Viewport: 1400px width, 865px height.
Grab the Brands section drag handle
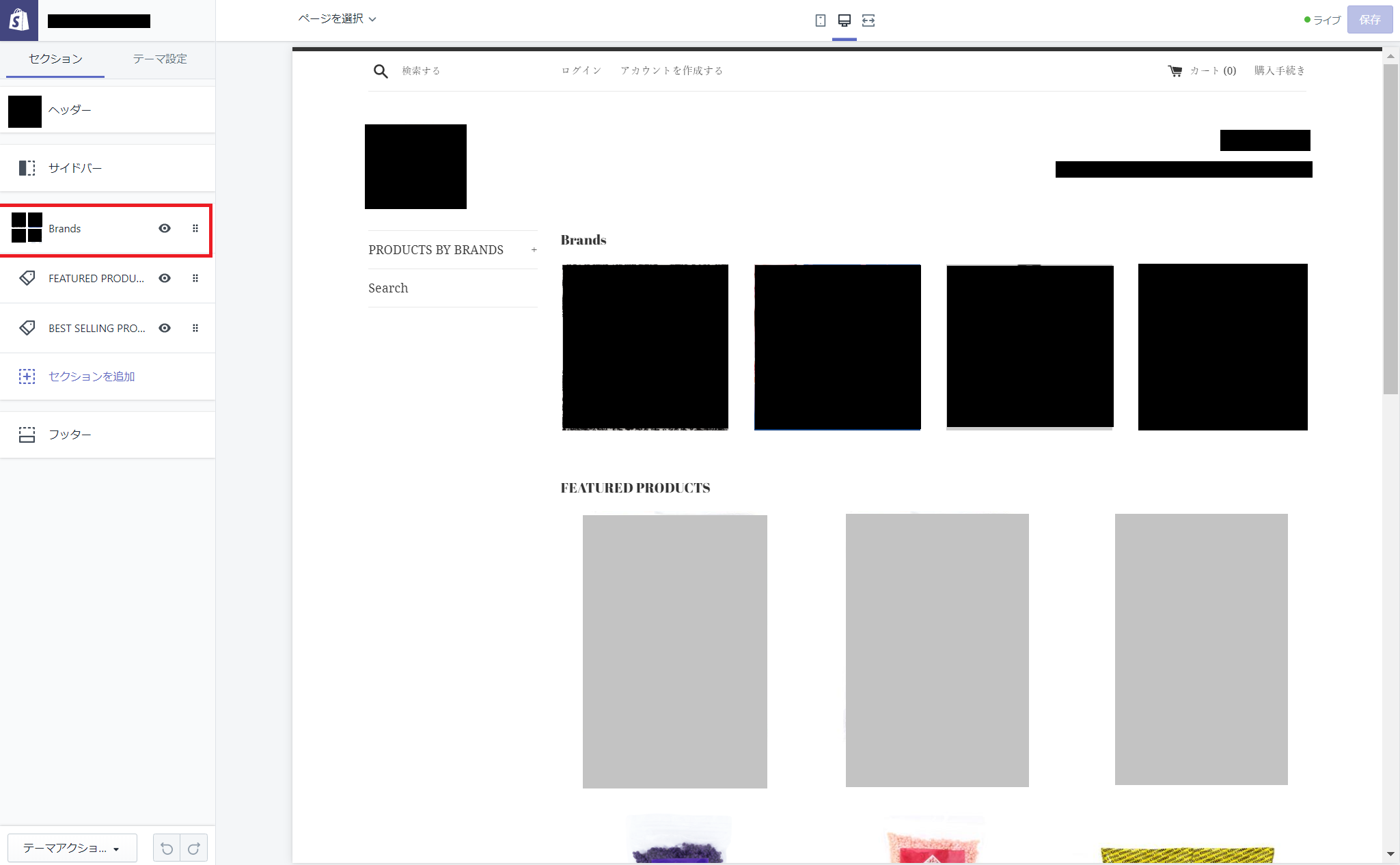click(195, 228)
